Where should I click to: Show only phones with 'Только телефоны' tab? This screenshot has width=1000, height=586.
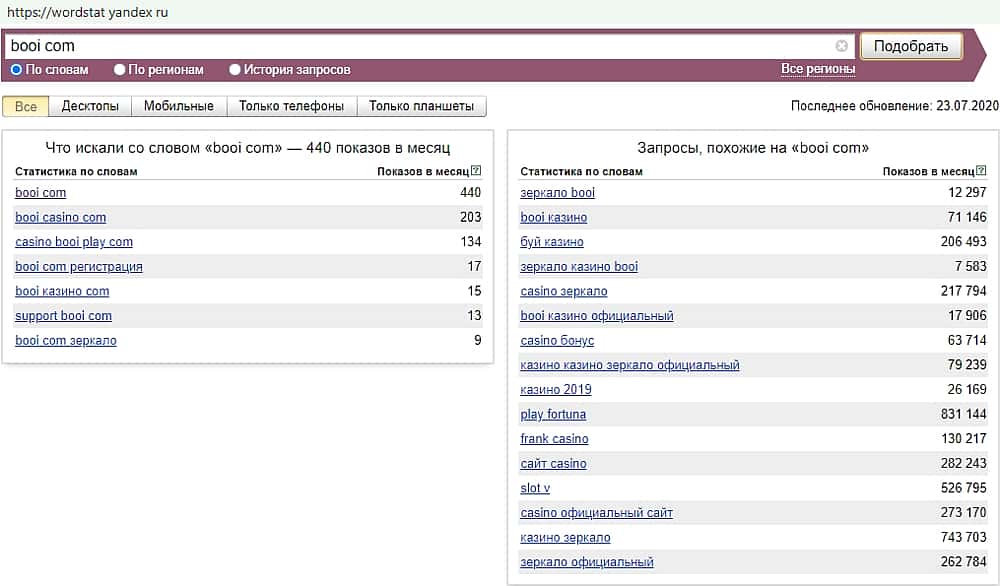pyautogui.click(x=291, y=106)
